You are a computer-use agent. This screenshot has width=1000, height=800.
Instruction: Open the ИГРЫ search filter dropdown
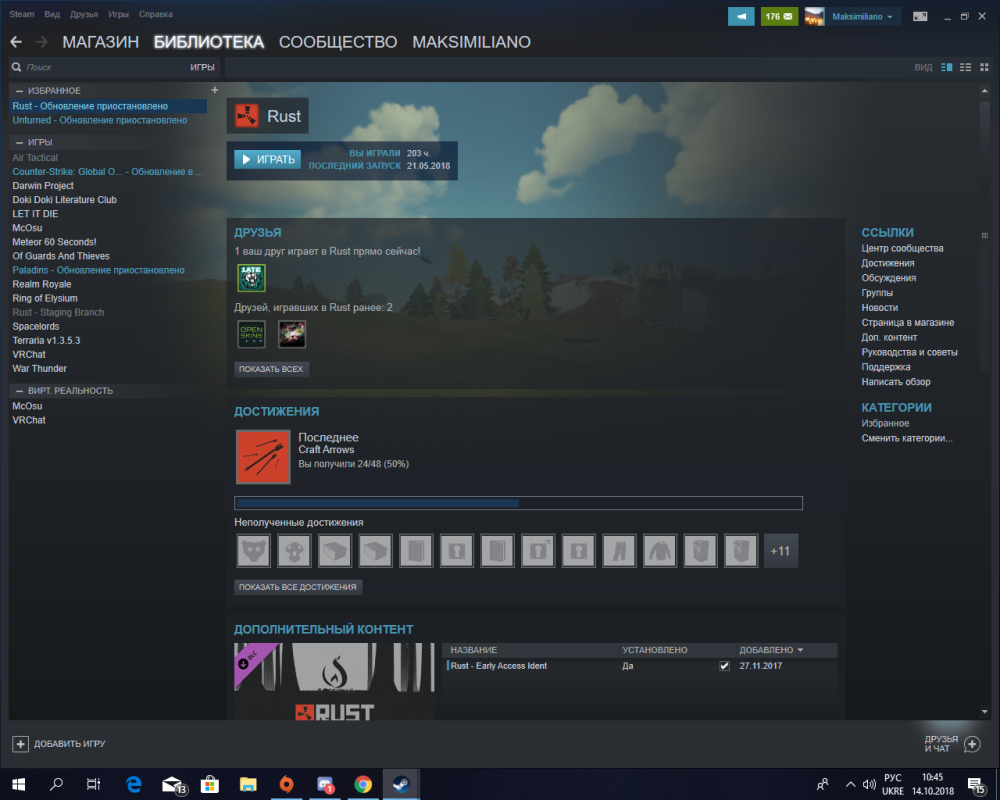(202, 67)
